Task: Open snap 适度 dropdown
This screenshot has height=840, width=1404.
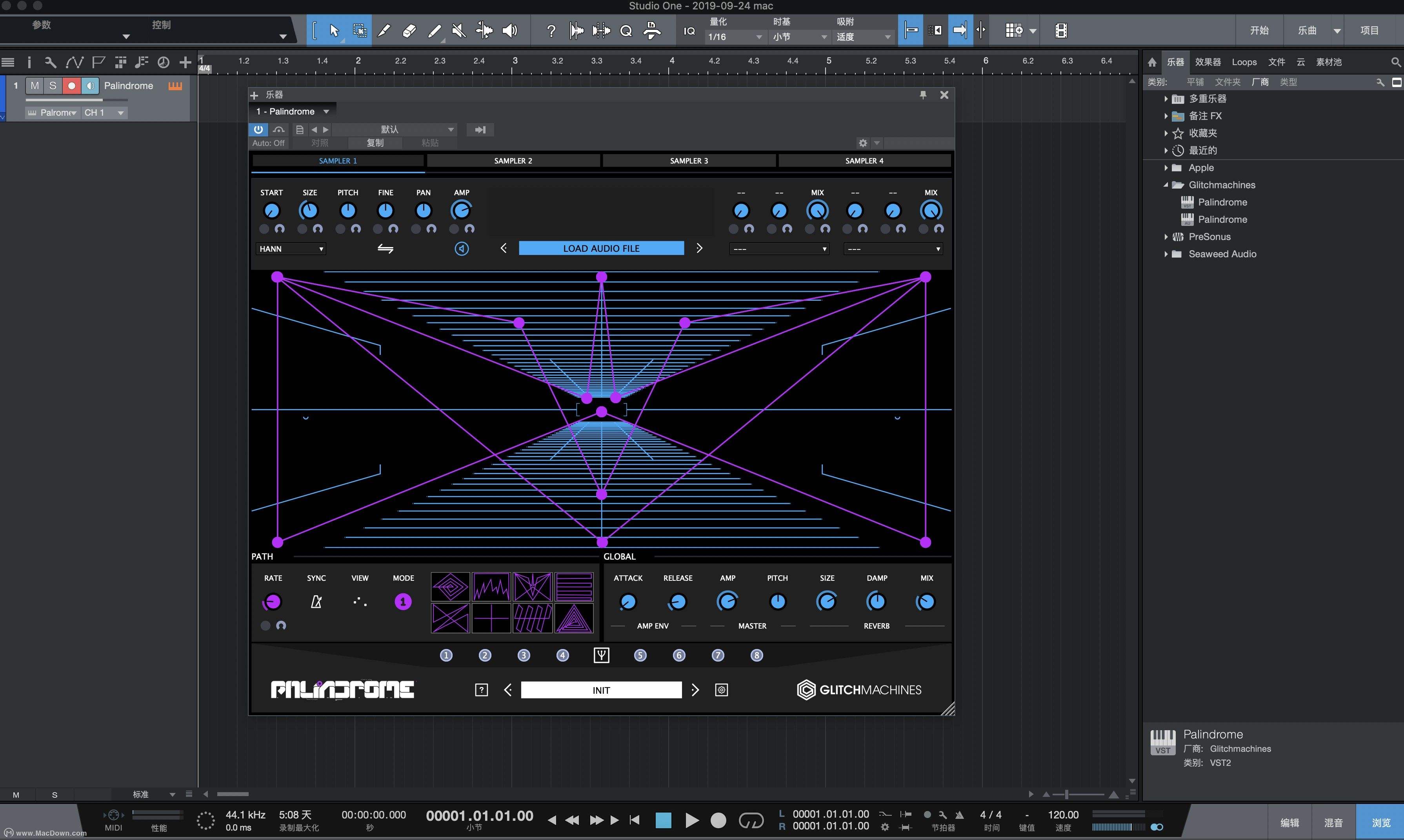Action: (x=864, y=37)
